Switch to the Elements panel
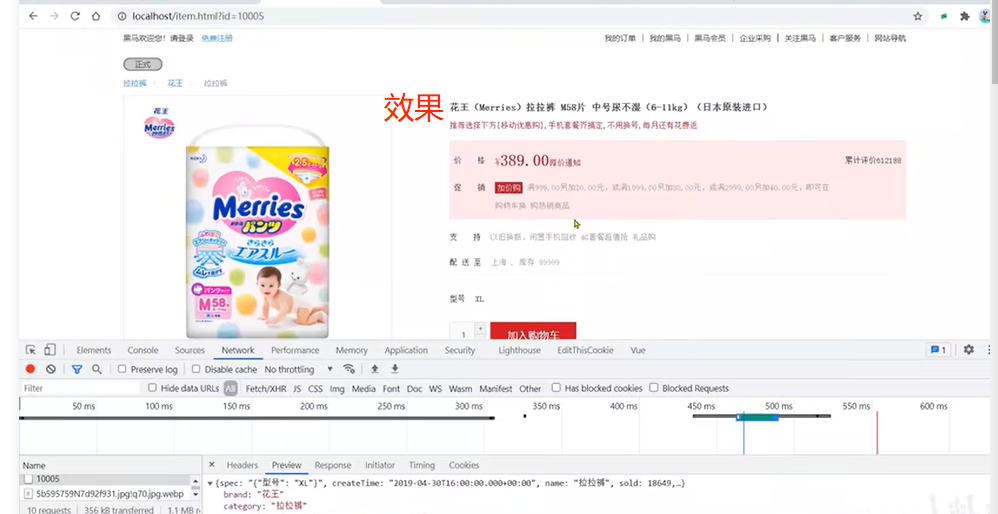998x514 pixels. [x=94, y=350]
